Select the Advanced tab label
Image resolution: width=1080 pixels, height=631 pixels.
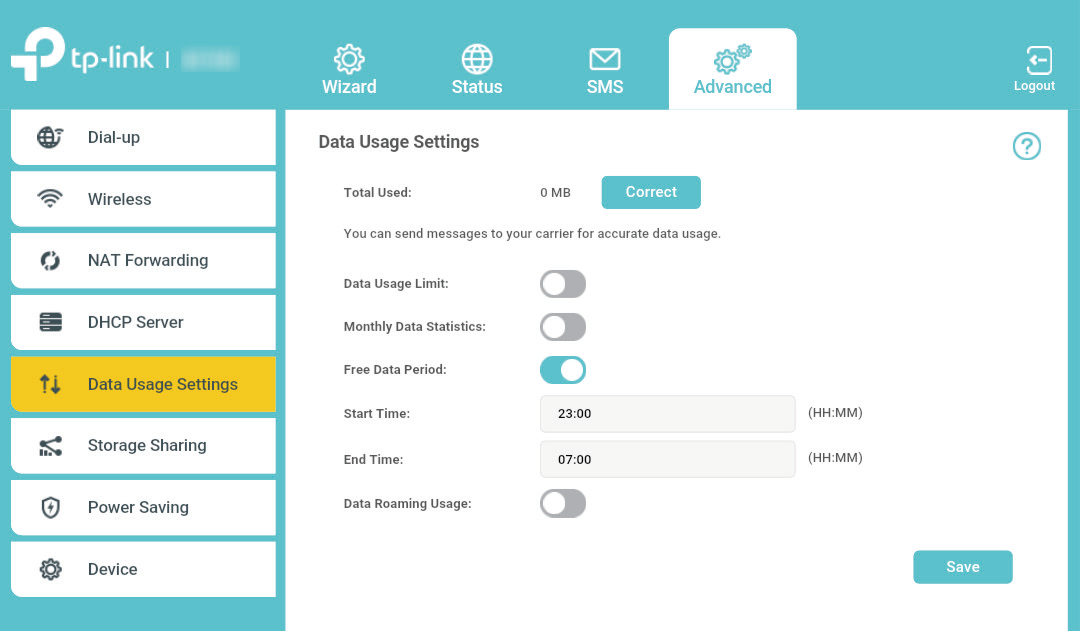coord(732,87)
